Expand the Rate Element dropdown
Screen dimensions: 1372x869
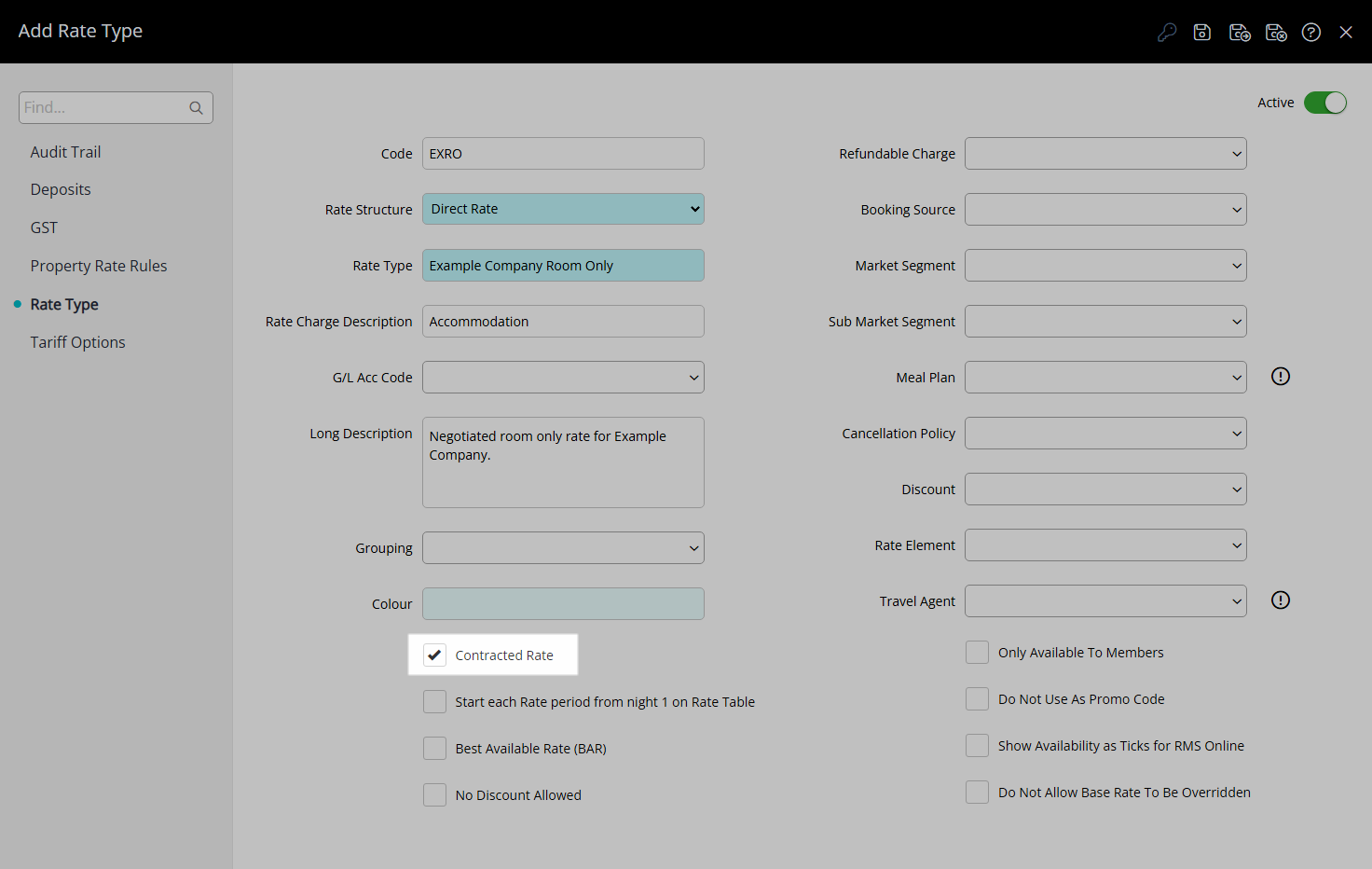coord(1105,545)
